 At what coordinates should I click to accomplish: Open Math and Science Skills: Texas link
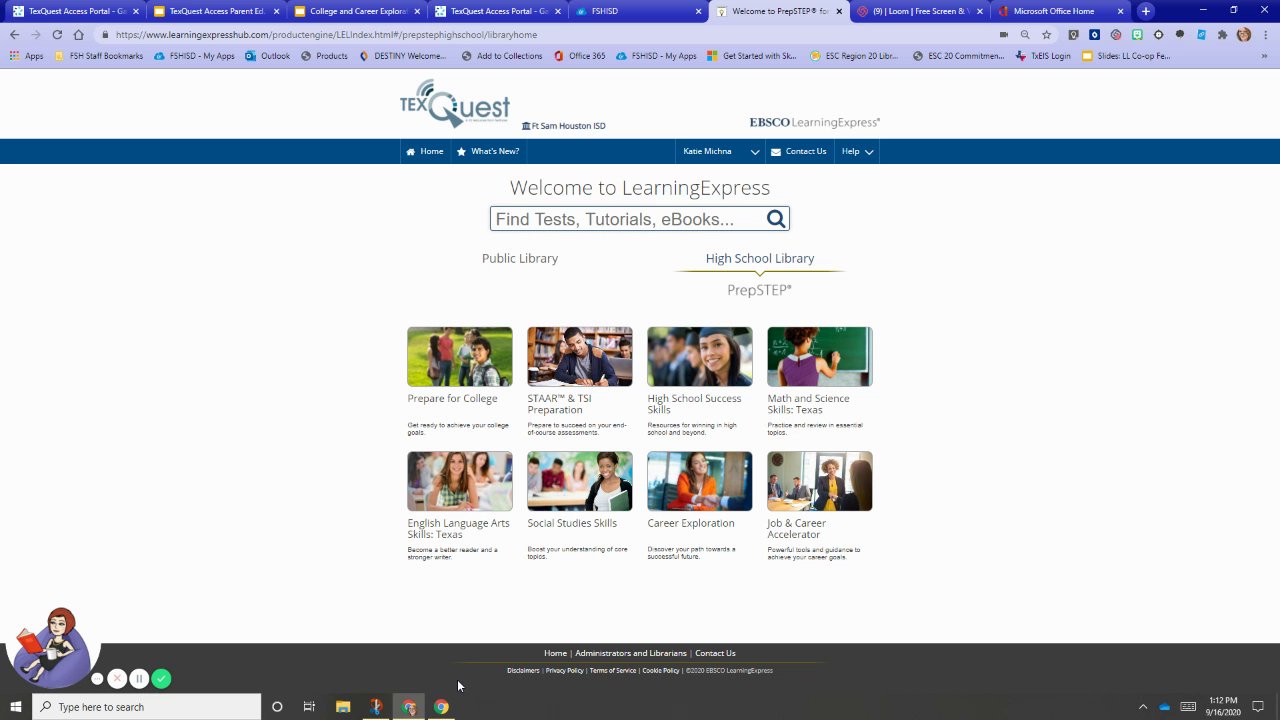[x=808, y=404]
